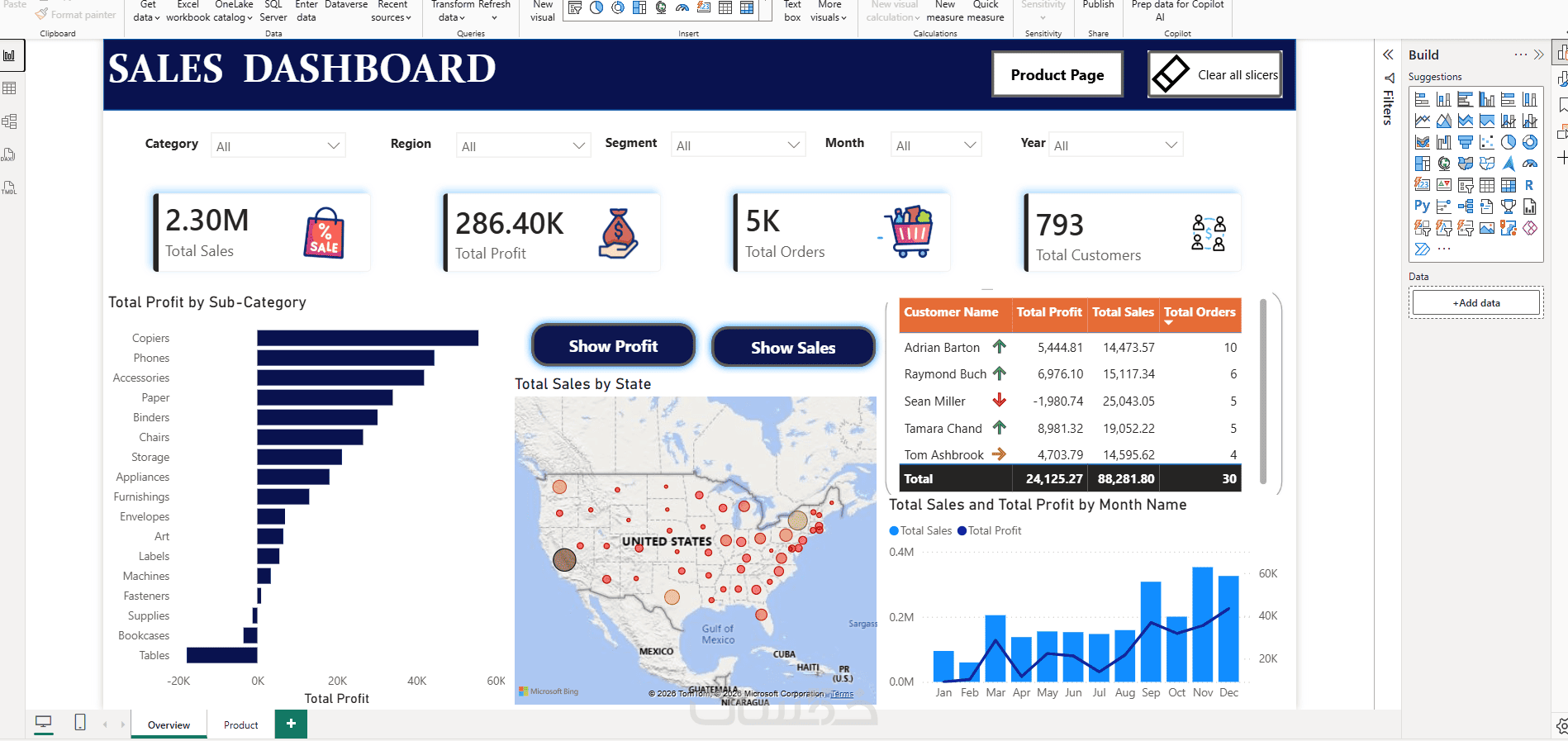Expand the Year slicer dropdown

pos(1115,145)
